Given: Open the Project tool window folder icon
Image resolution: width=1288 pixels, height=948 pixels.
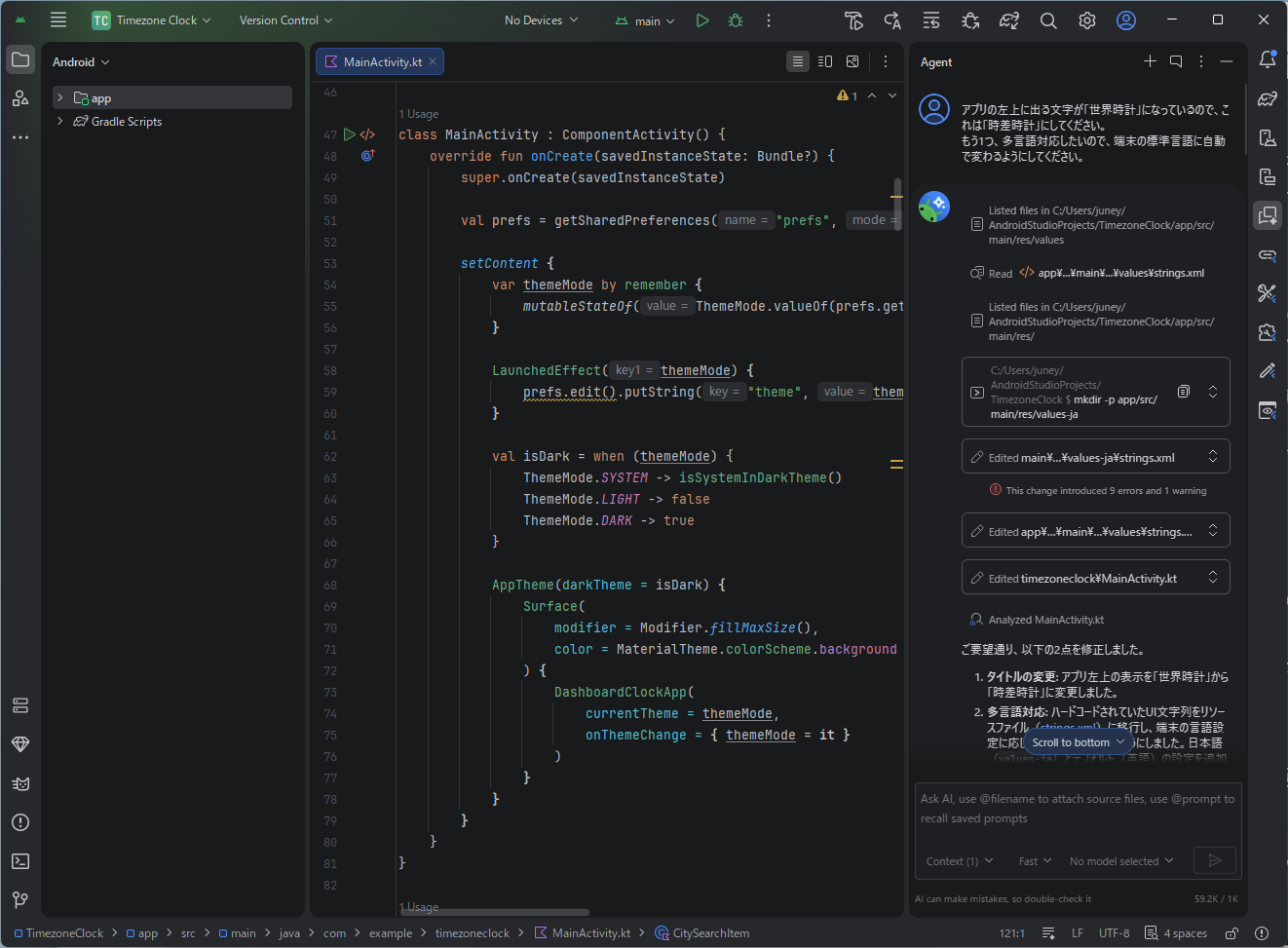Looking at the screenshot, I should 20,59.
